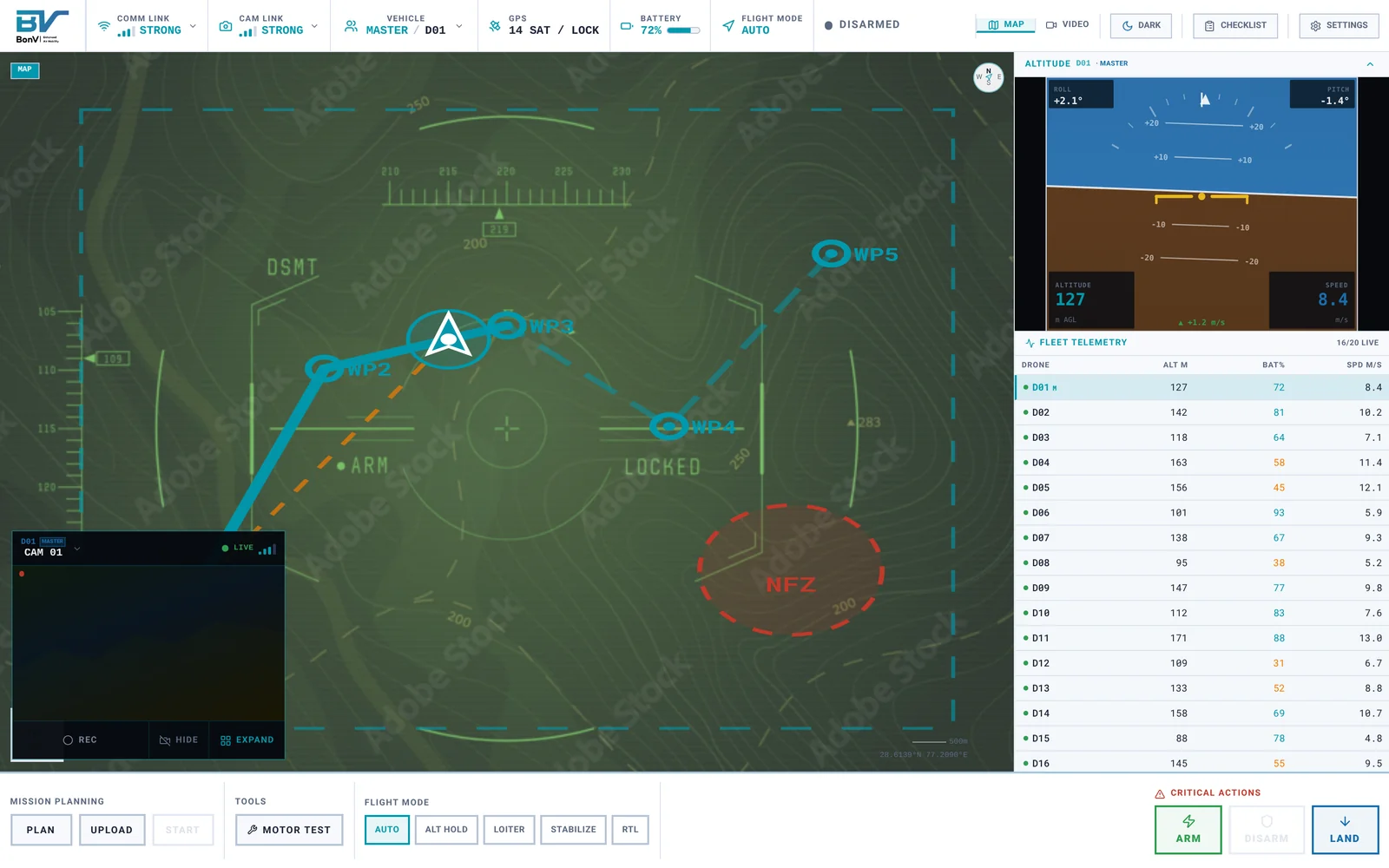Viewport: 1389px width, 868px height.
Task: Click the drone position marker on map
Action: (x=448, y=337)
